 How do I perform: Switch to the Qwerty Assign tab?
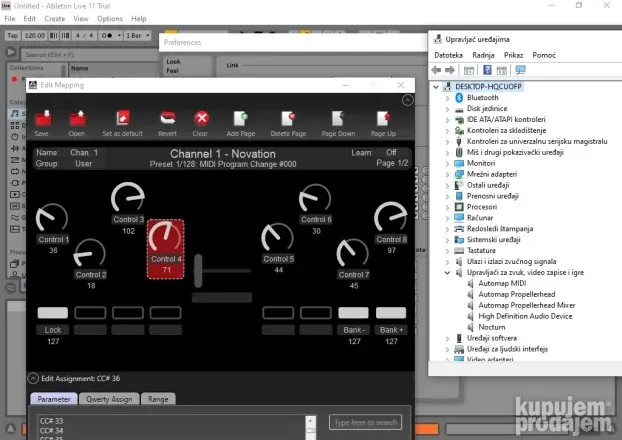click(109, 399)
